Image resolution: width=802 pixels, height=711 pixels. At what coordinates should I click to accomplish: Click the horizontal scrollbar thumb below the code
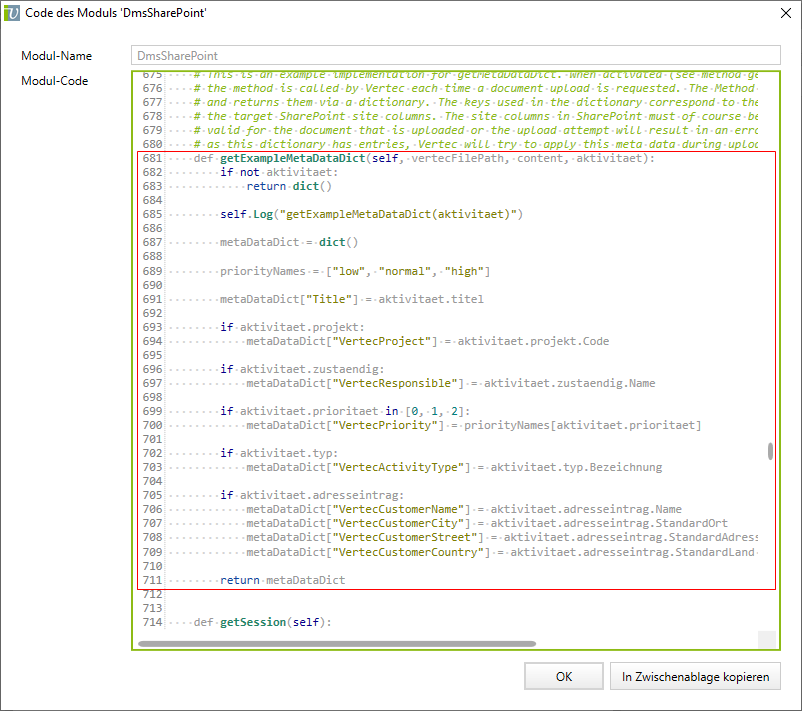336,644
